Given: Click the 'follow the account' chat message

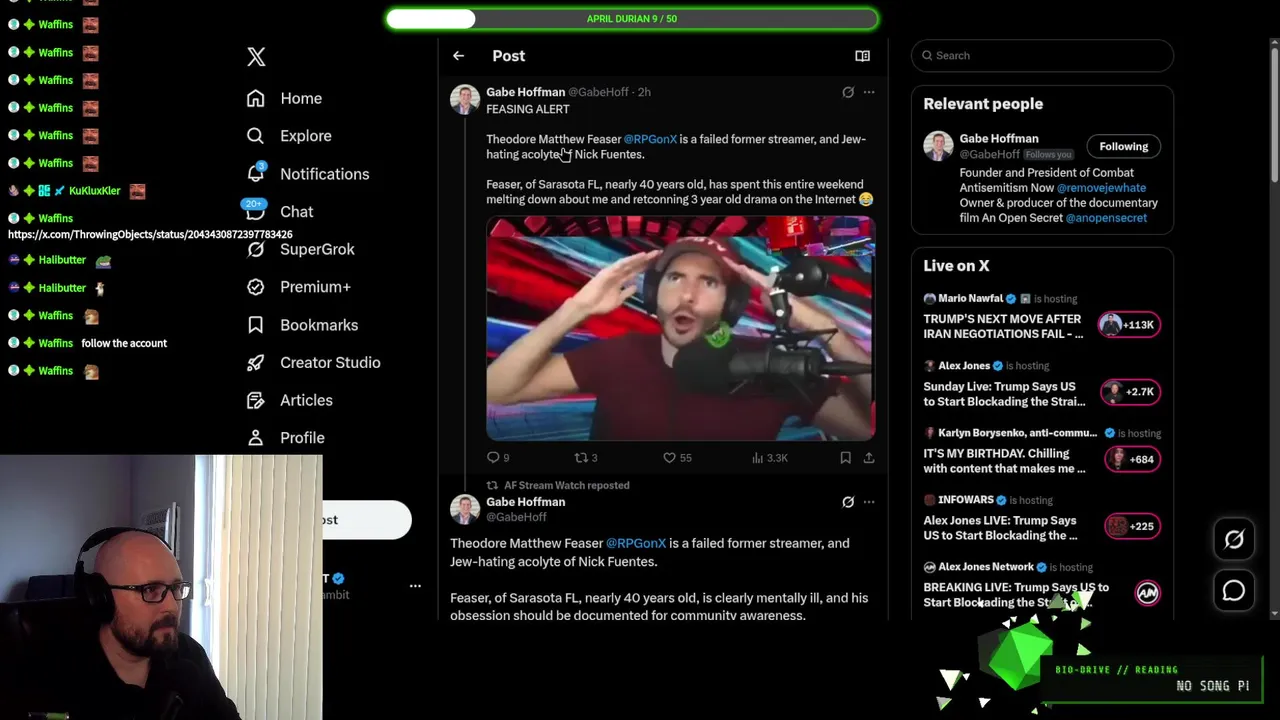Looking at the screenshot, I should (124, 343).
